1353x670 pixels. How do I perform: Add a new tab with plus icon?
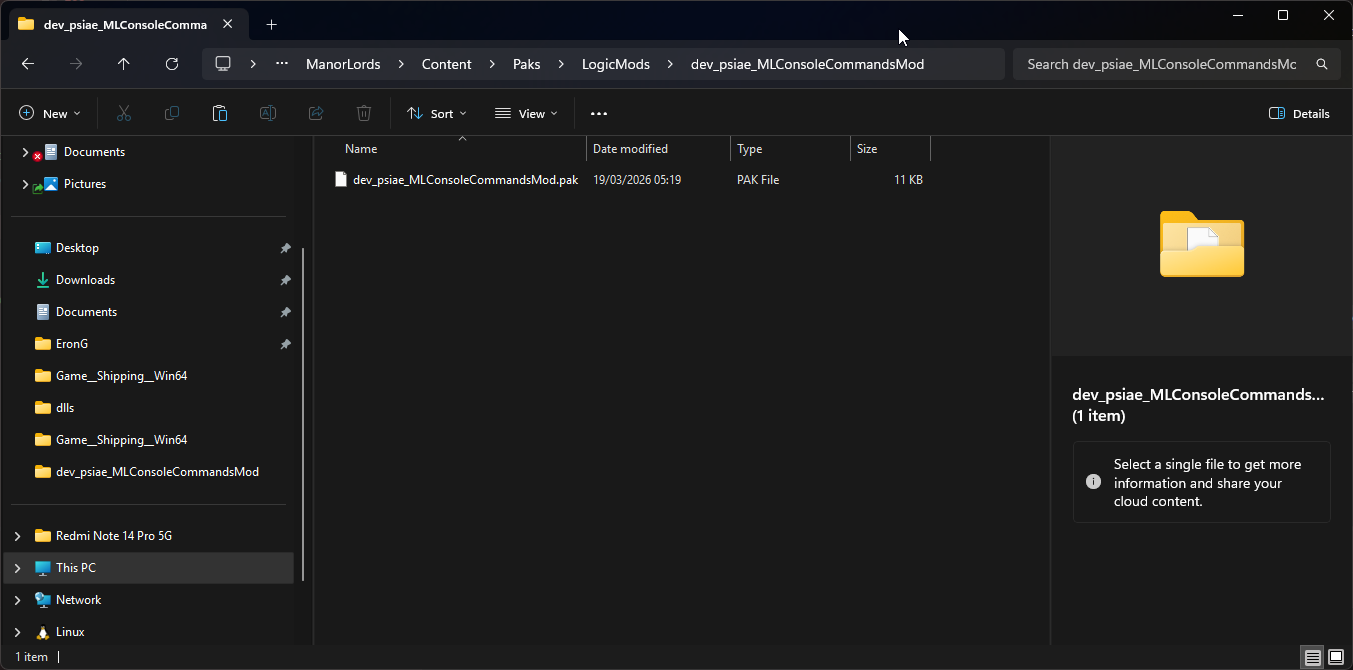point(271,24)
